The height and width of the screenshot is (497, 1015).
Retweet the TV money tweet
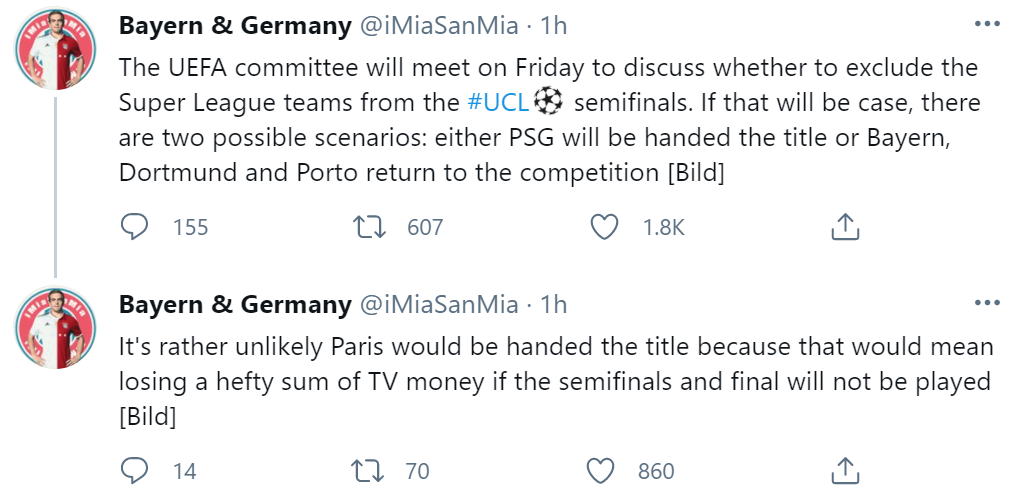coord(374,470)
